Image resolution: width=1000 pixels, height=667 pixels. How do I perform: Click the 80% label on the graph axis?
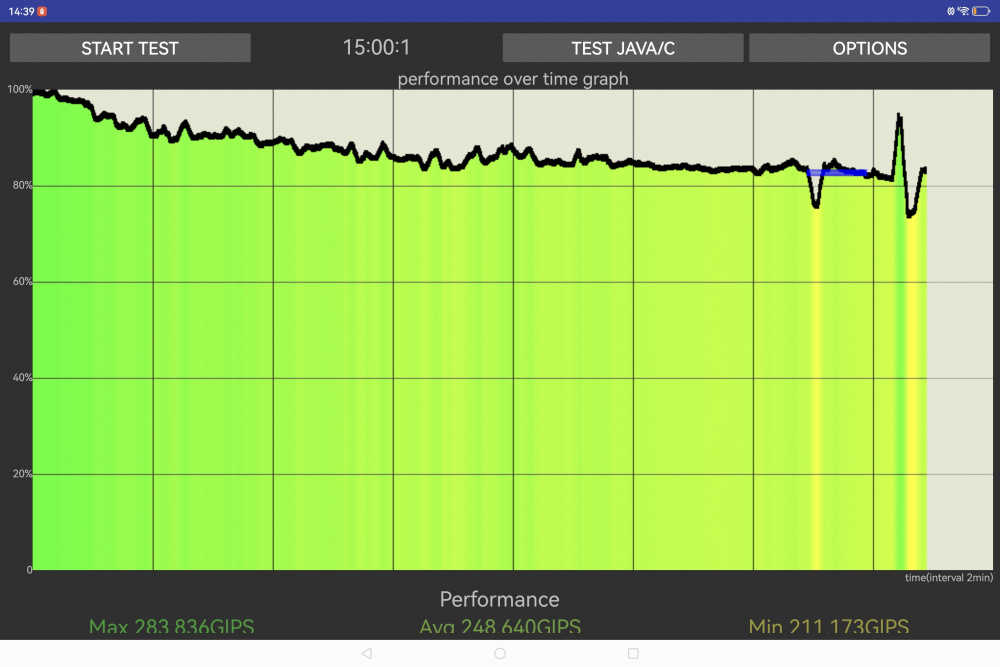20,186
